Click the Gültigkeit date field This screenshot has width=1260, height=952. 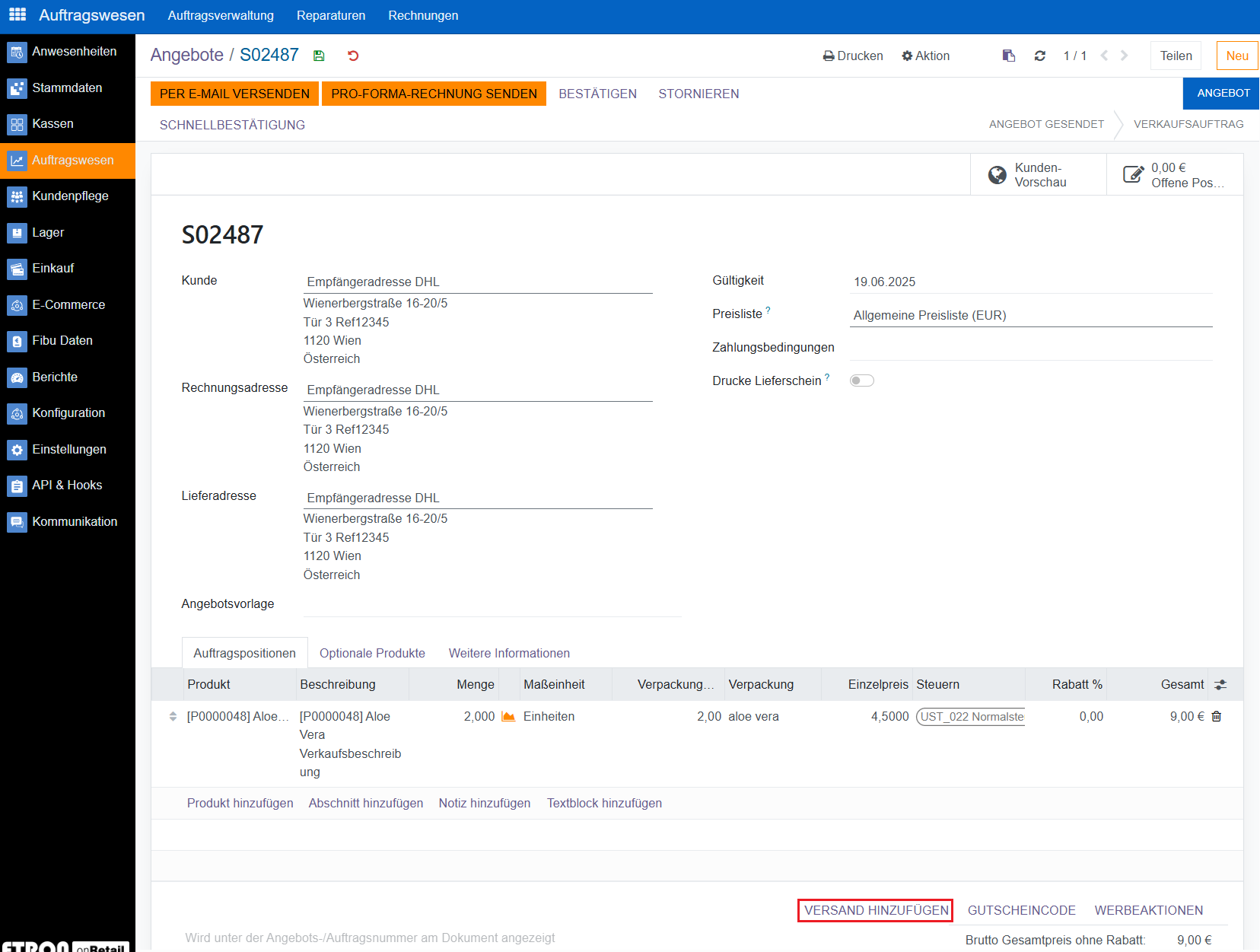coord(1031,282)
